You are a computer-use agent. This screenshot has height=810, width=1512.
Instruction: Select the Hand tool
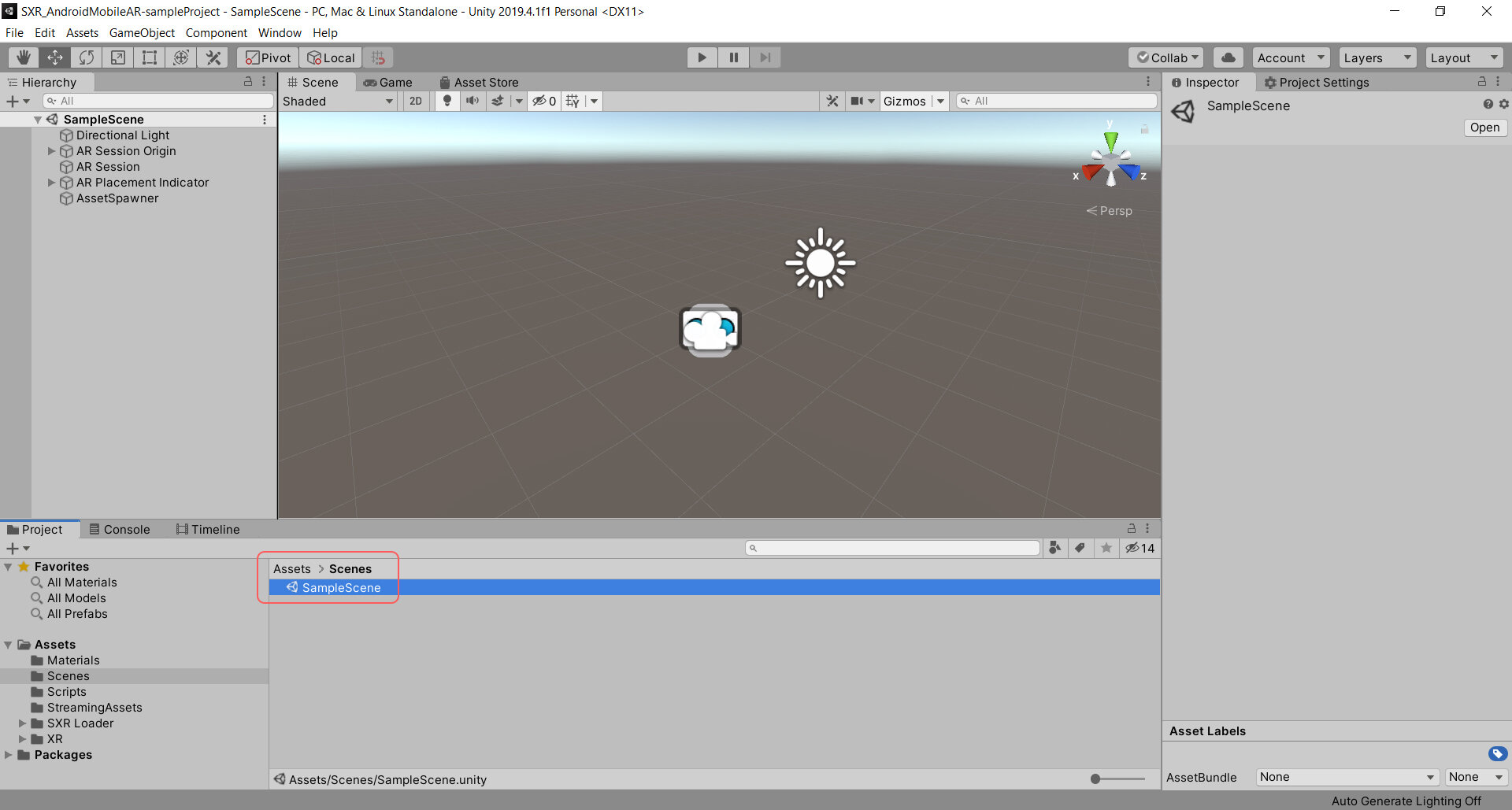coord(24,57)
